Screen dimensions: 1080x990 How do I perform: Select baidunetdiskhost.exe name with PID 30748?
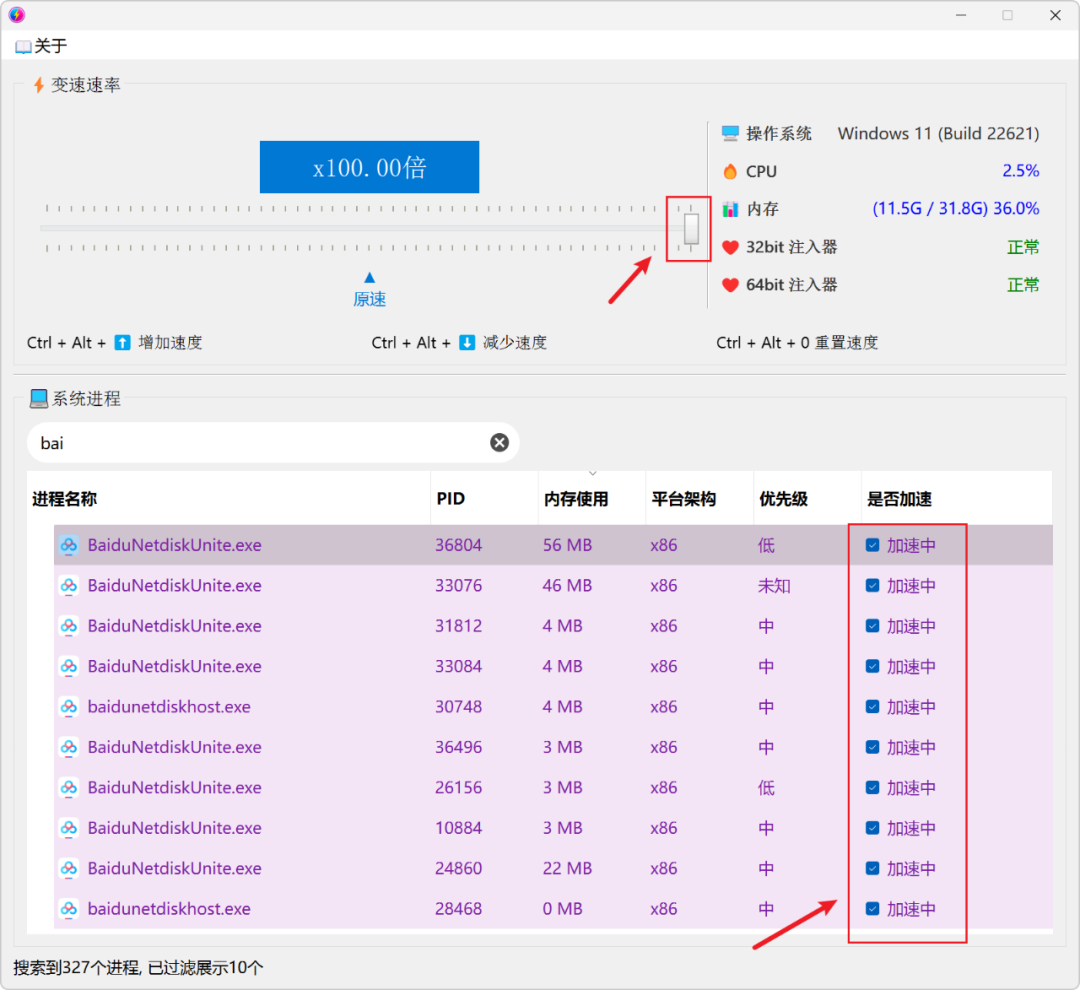[x=169, y=707]
